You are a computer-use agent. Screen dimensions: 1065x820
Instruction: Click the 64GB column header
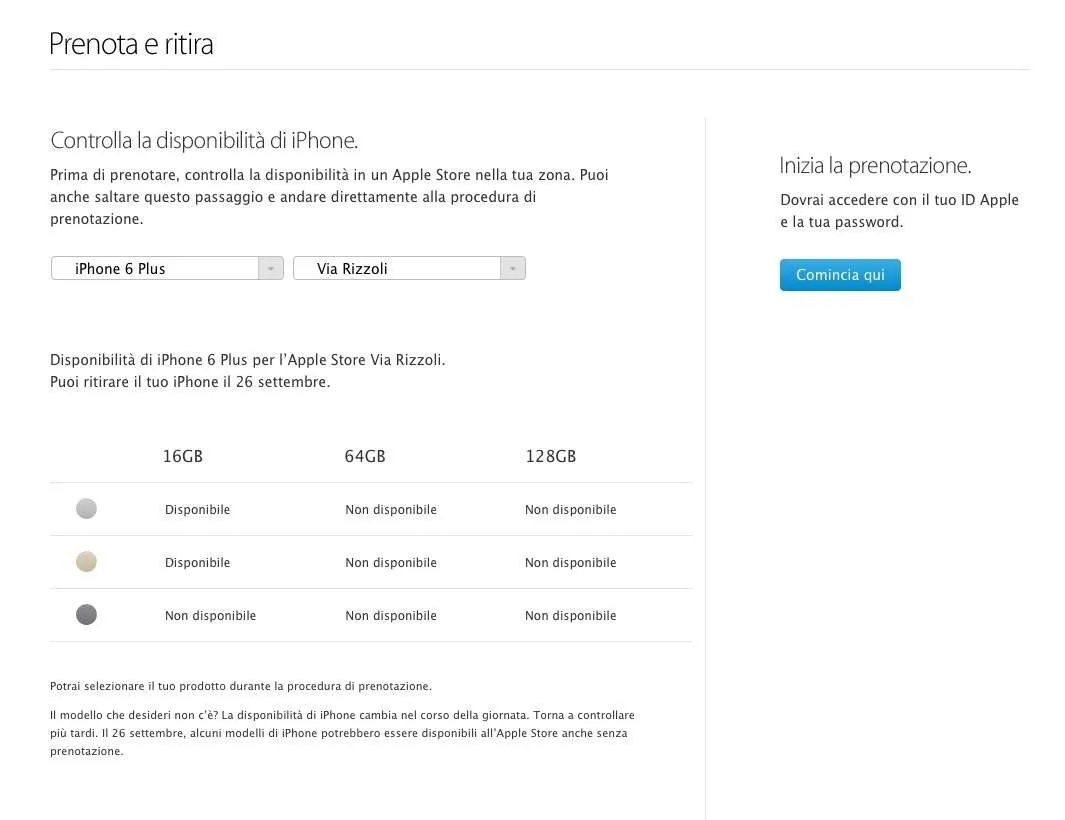tap(365, 456)
